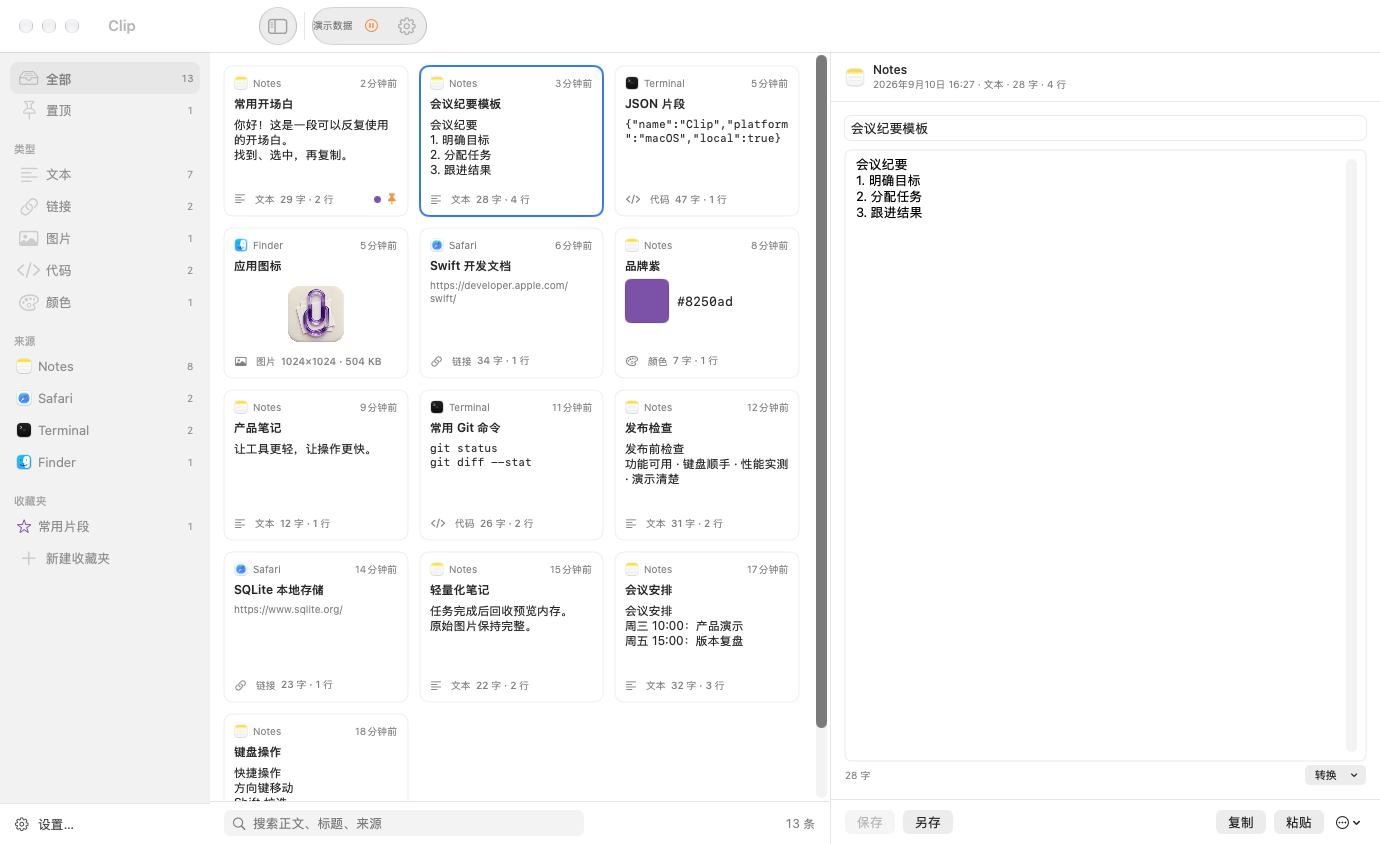Select the SQLite 本地存储 card title
The height and width of the screenshot is (844, 1380).
[x=279, y=590]
